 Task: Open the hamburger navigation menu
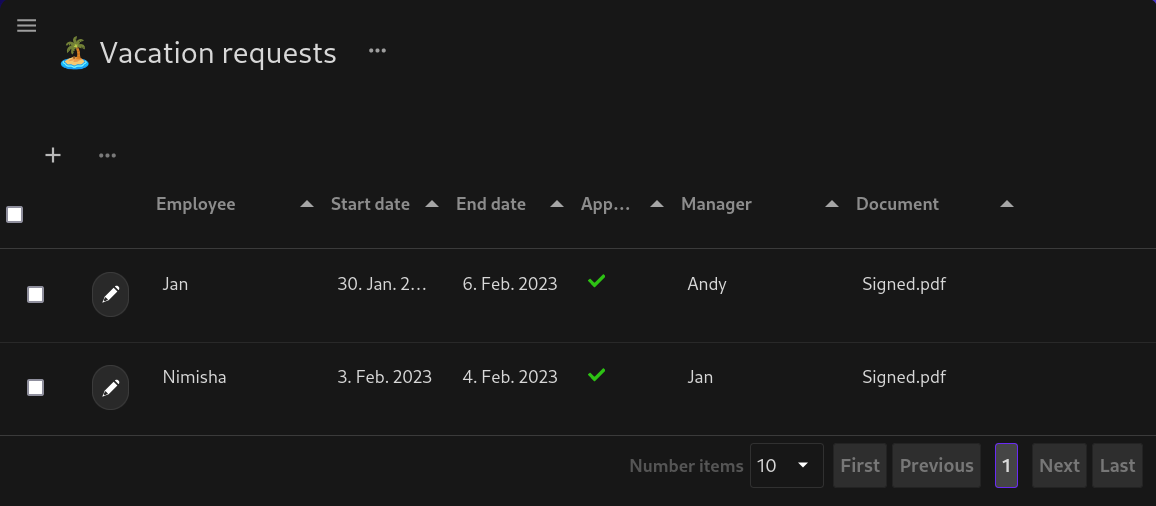pyautogui.click(x=27, y=26)
